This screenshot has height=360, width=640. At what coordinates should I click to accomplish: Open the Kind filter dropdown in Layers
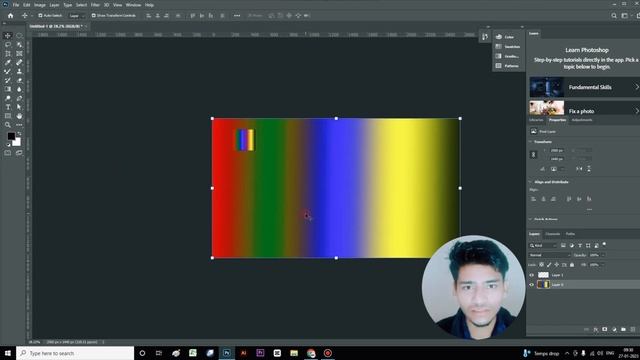[543, 245]
